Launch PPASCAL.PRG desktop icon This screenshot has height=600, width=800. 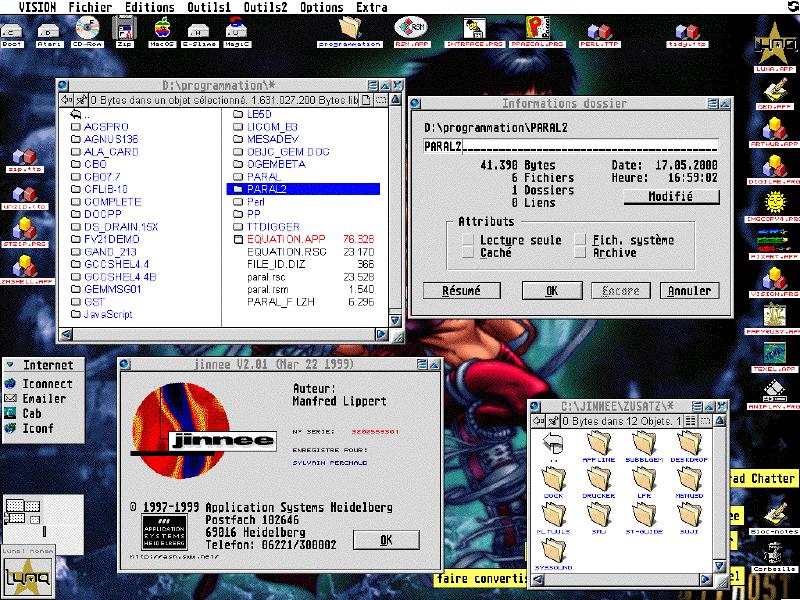(x=537, y=32)
